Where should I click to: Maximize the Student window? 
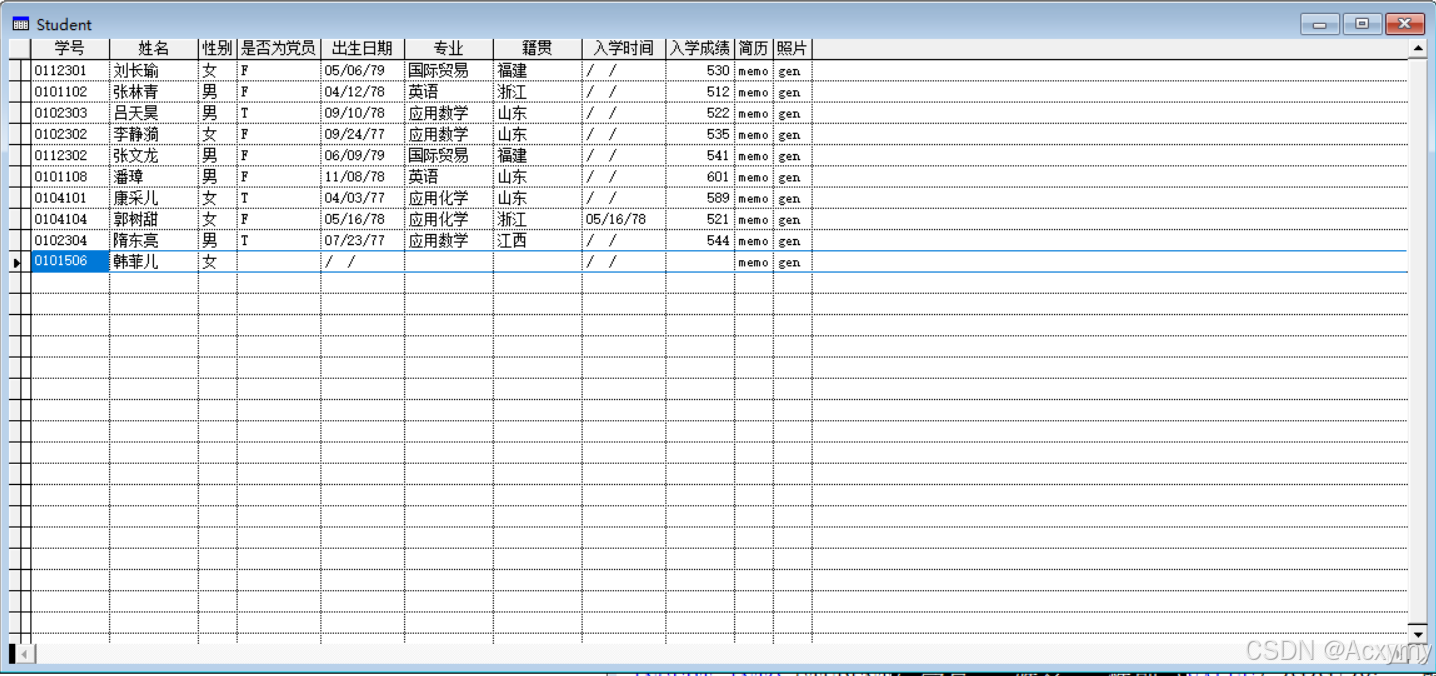point(1362,24)
